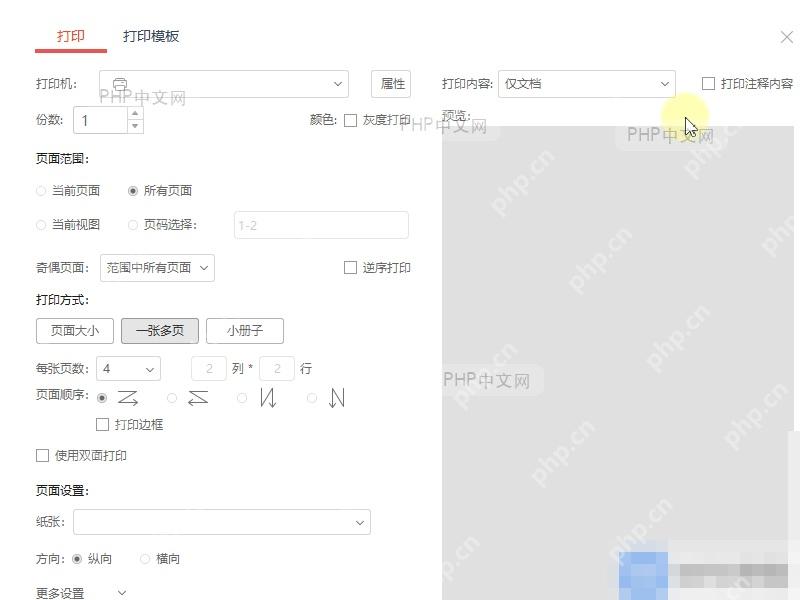The width and height of the screenshot is (800, 600).
Task: Enable the 灰度打印 checkbox
Action: 351,120
